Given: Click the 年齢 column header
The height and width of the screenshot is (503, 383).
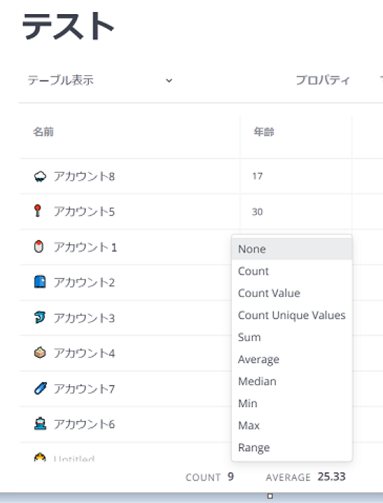Looking at the screenshot, I should tap(296, 132).
